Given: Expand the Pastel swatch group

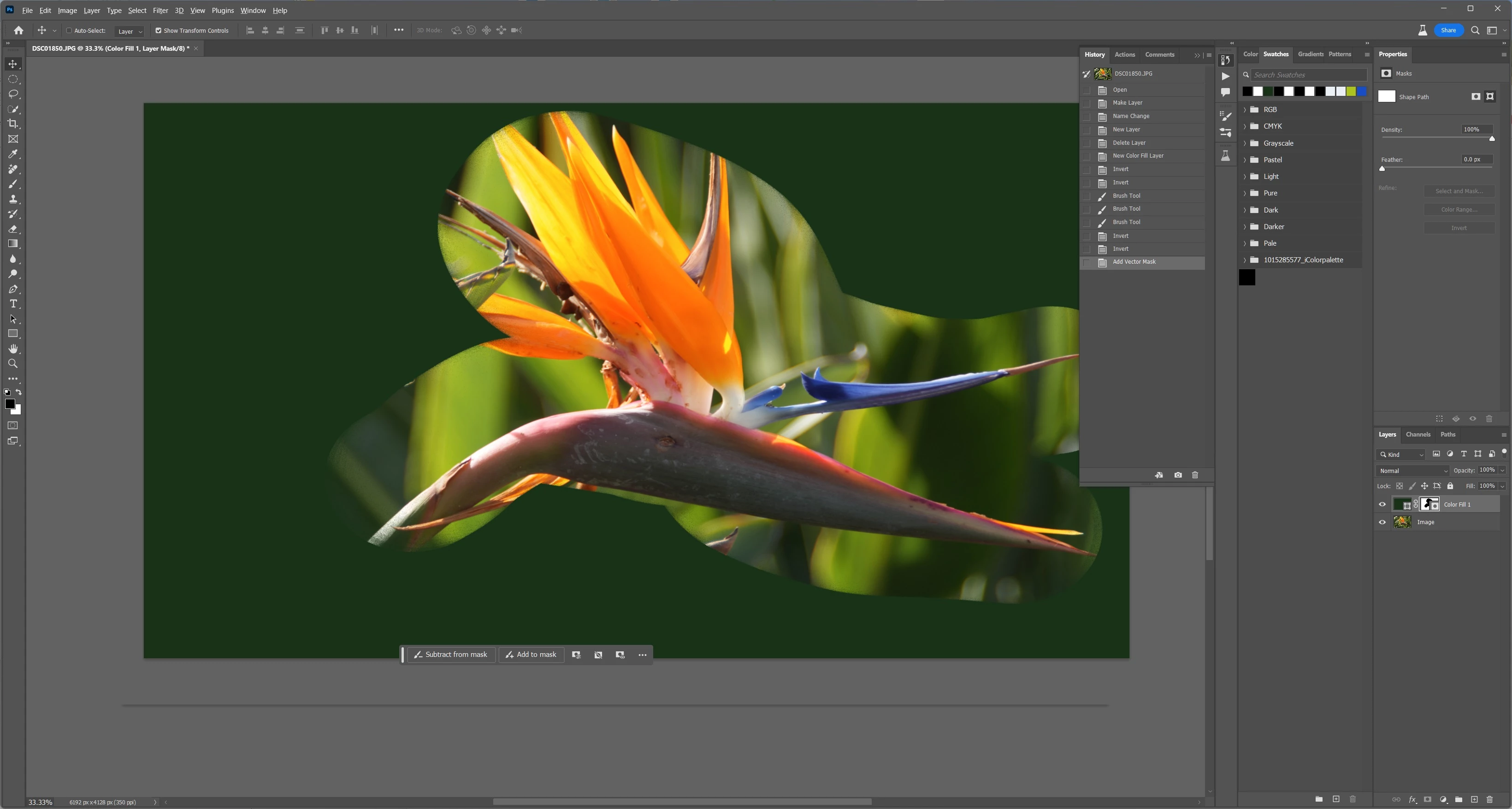Looking at the screenshot, I should click(x=1244, y=159).
